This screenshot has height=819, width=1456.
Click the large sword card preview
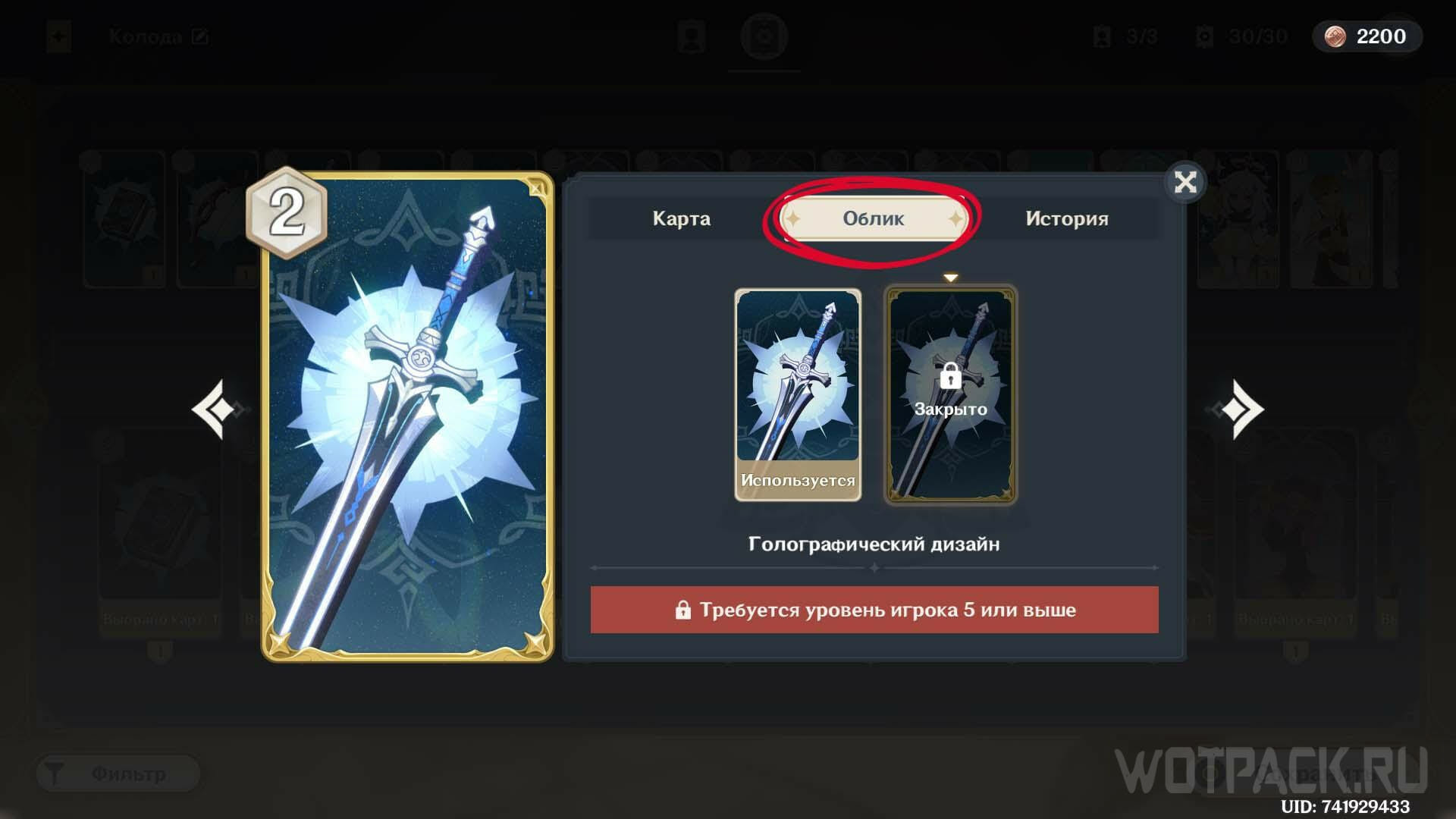click(x=408, y=417)
